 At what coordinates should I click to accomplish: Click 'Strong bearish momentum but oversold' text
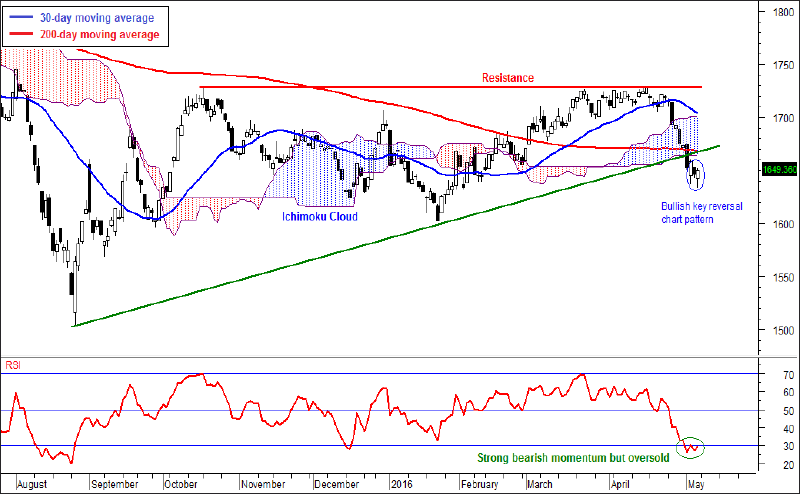tap(573, 458)
